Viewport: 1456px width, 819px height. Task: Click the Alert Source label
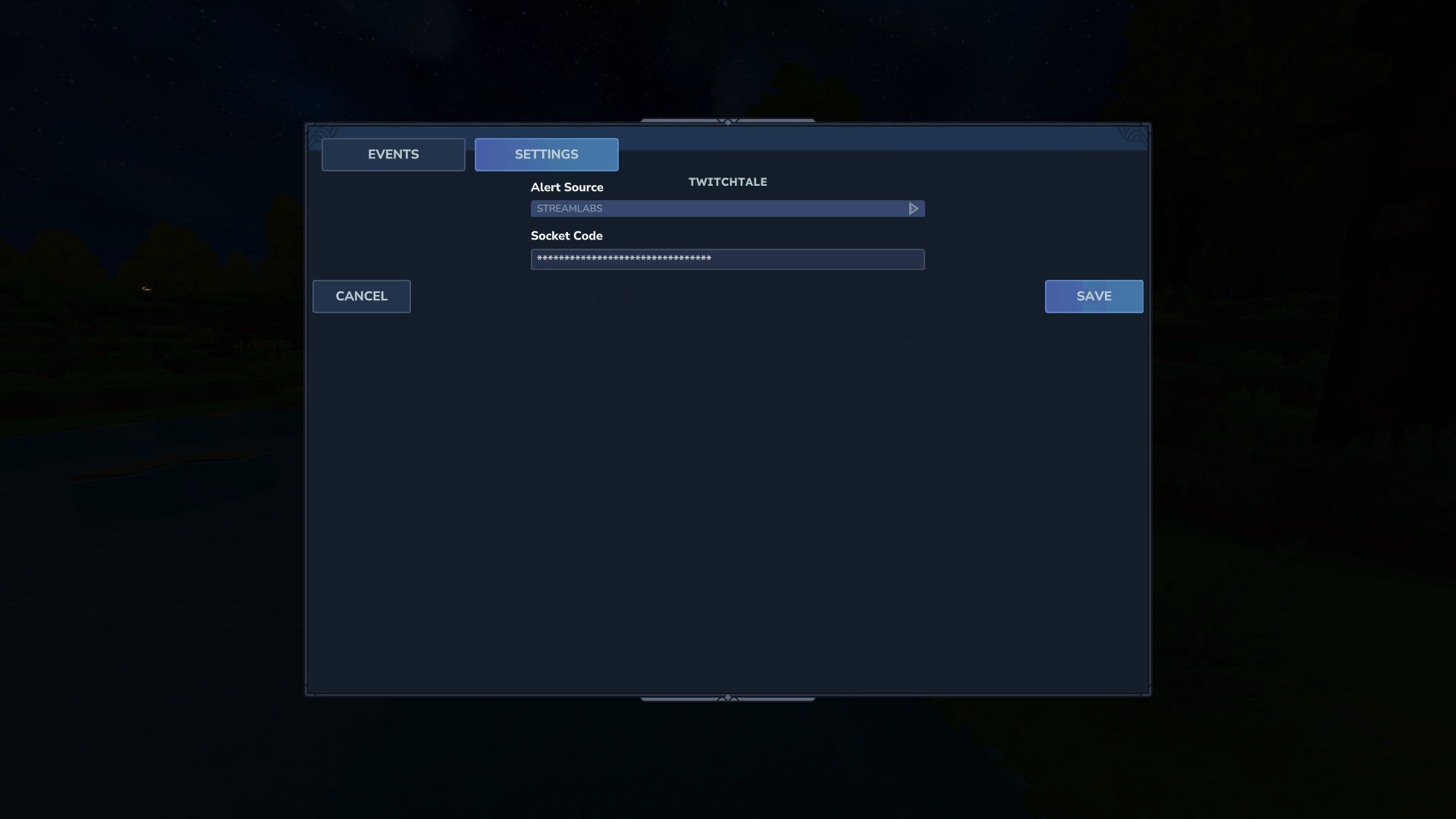566,187
